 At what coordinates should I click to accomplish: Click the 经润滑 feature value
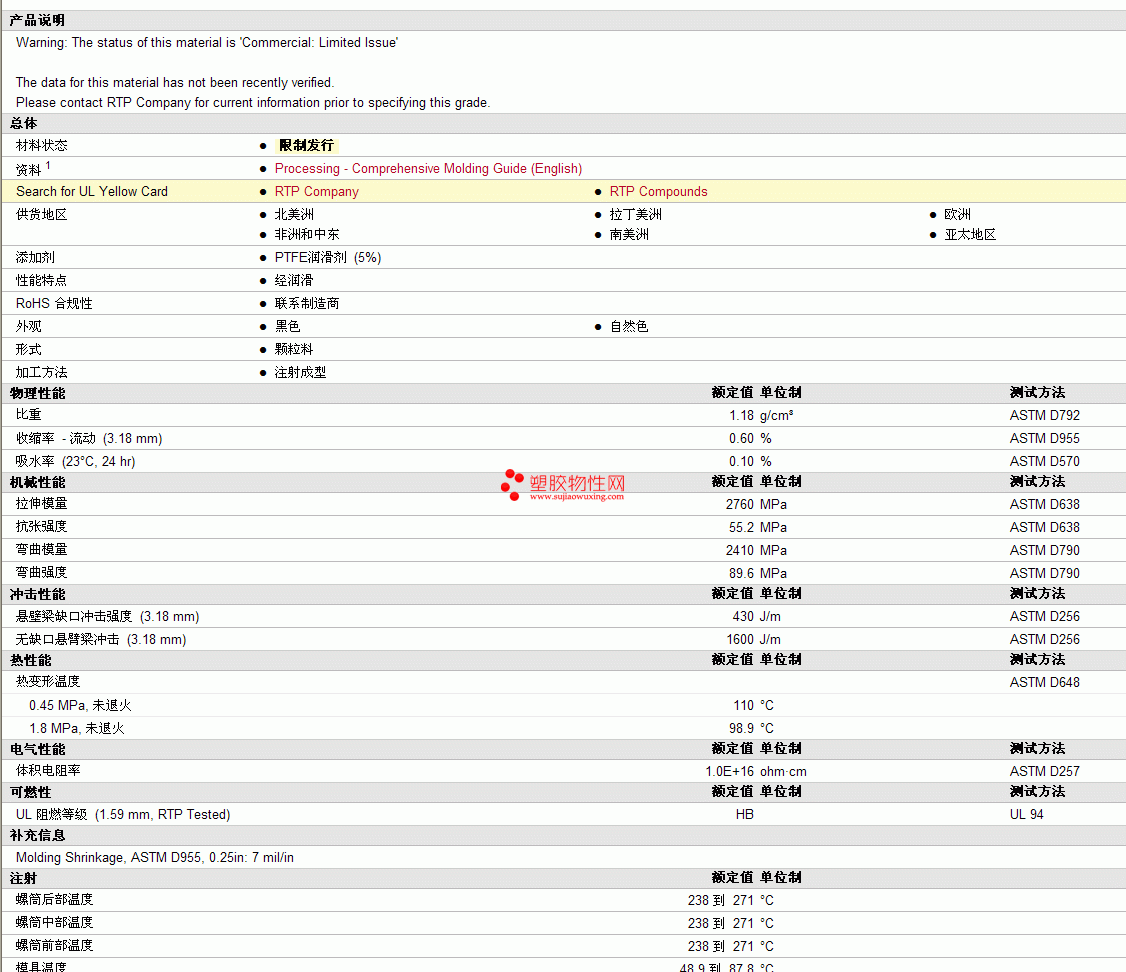point(294,281)
